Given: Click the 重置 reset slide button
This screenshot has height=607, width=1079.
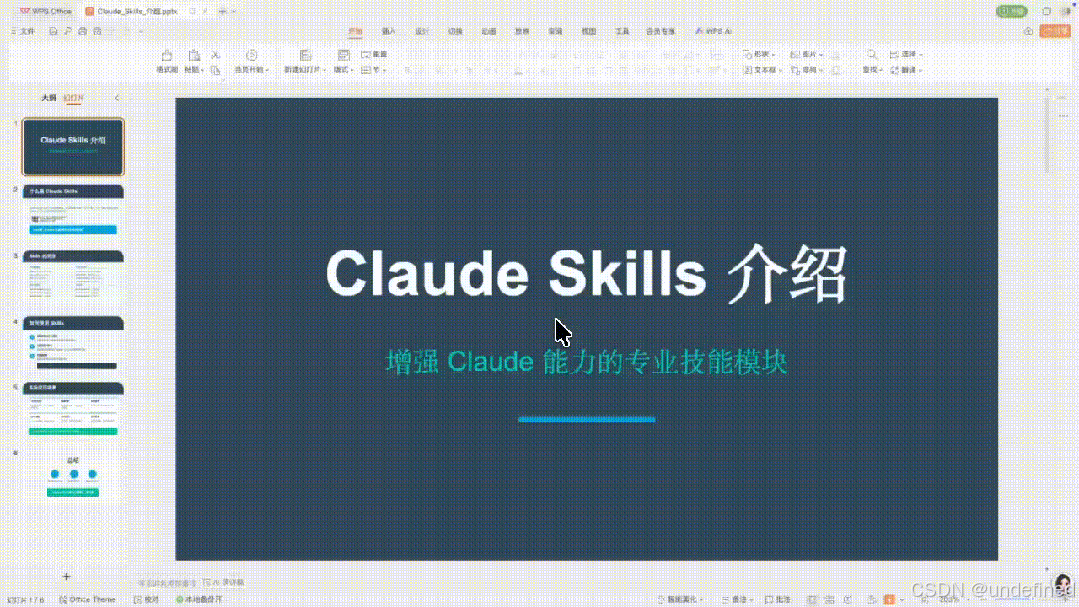Looking at the screenshot, I should click(374, 54).
